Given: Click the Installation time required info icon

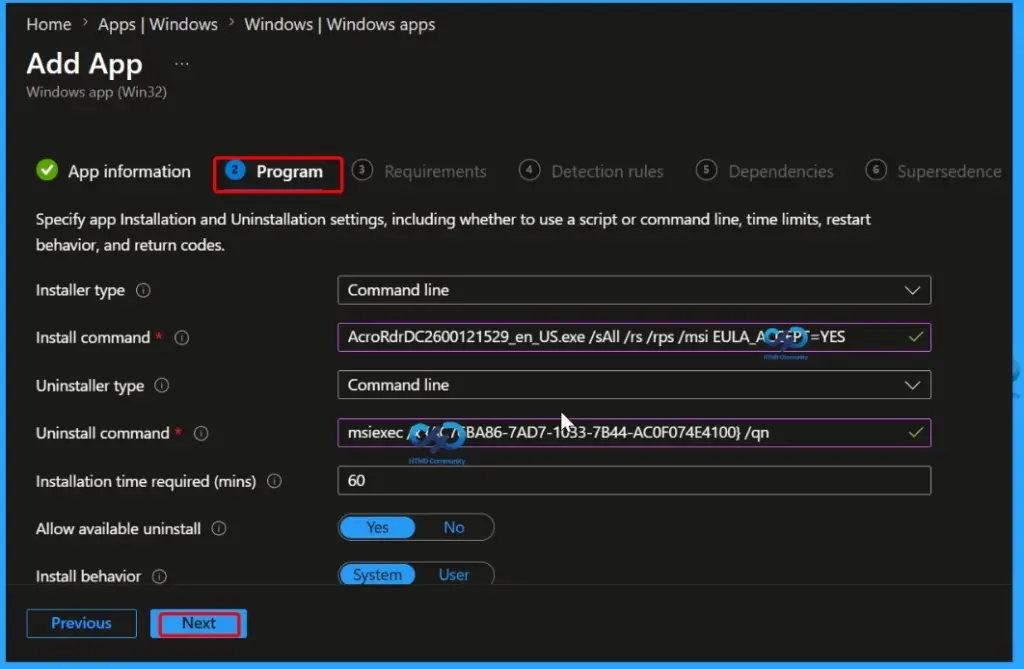Looking at the screenshot, I should click(x=274, y=481).
